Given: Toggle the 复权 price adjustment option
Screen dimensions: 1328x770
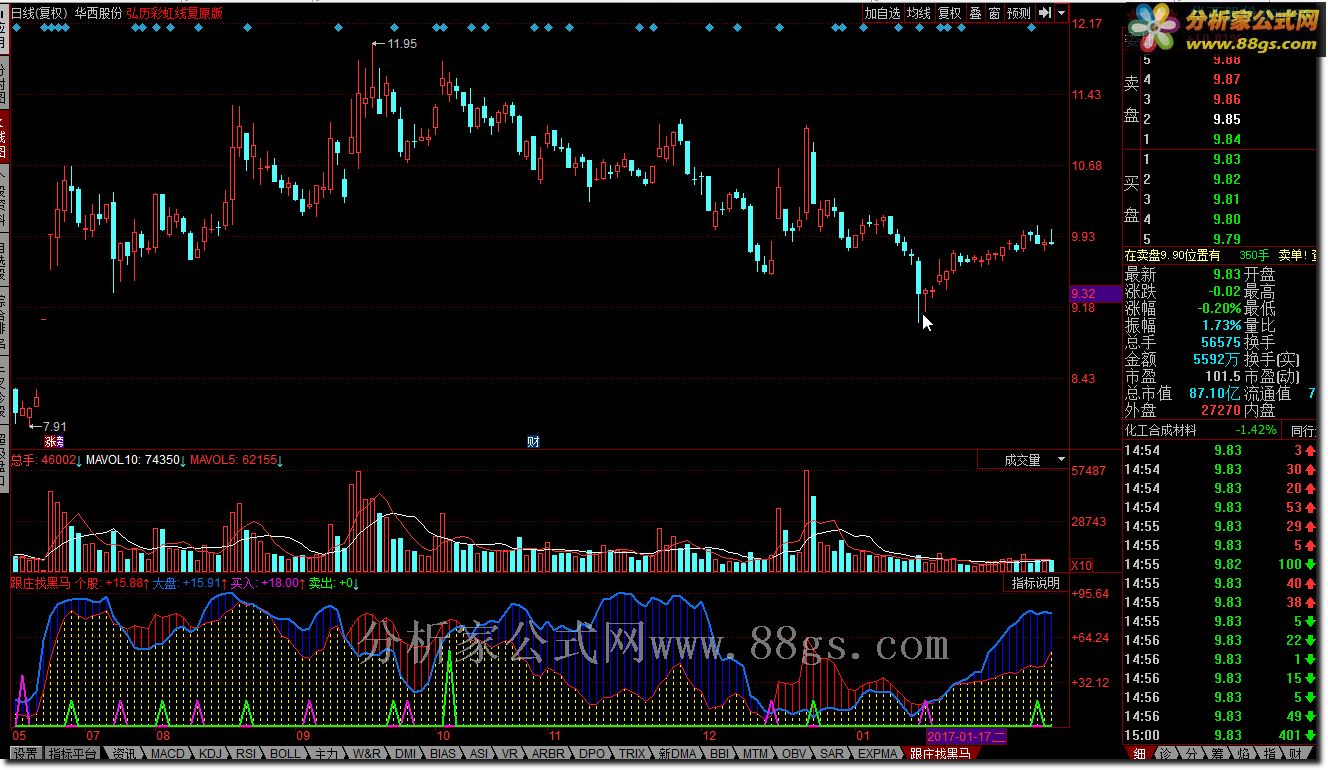Looking at the screenshot, I should 950,13.
